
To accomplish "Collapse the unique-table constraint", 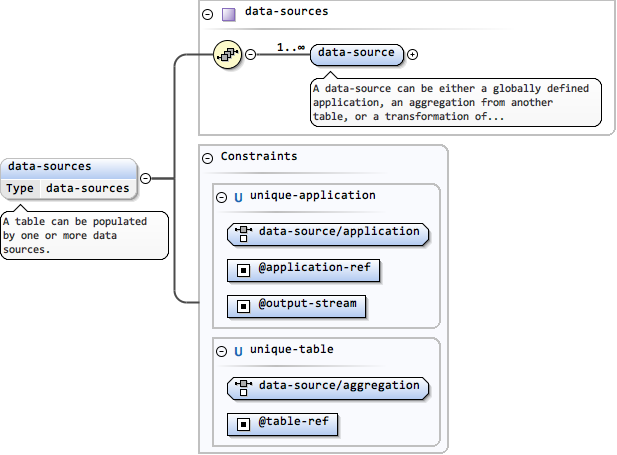I will point(222,351).
